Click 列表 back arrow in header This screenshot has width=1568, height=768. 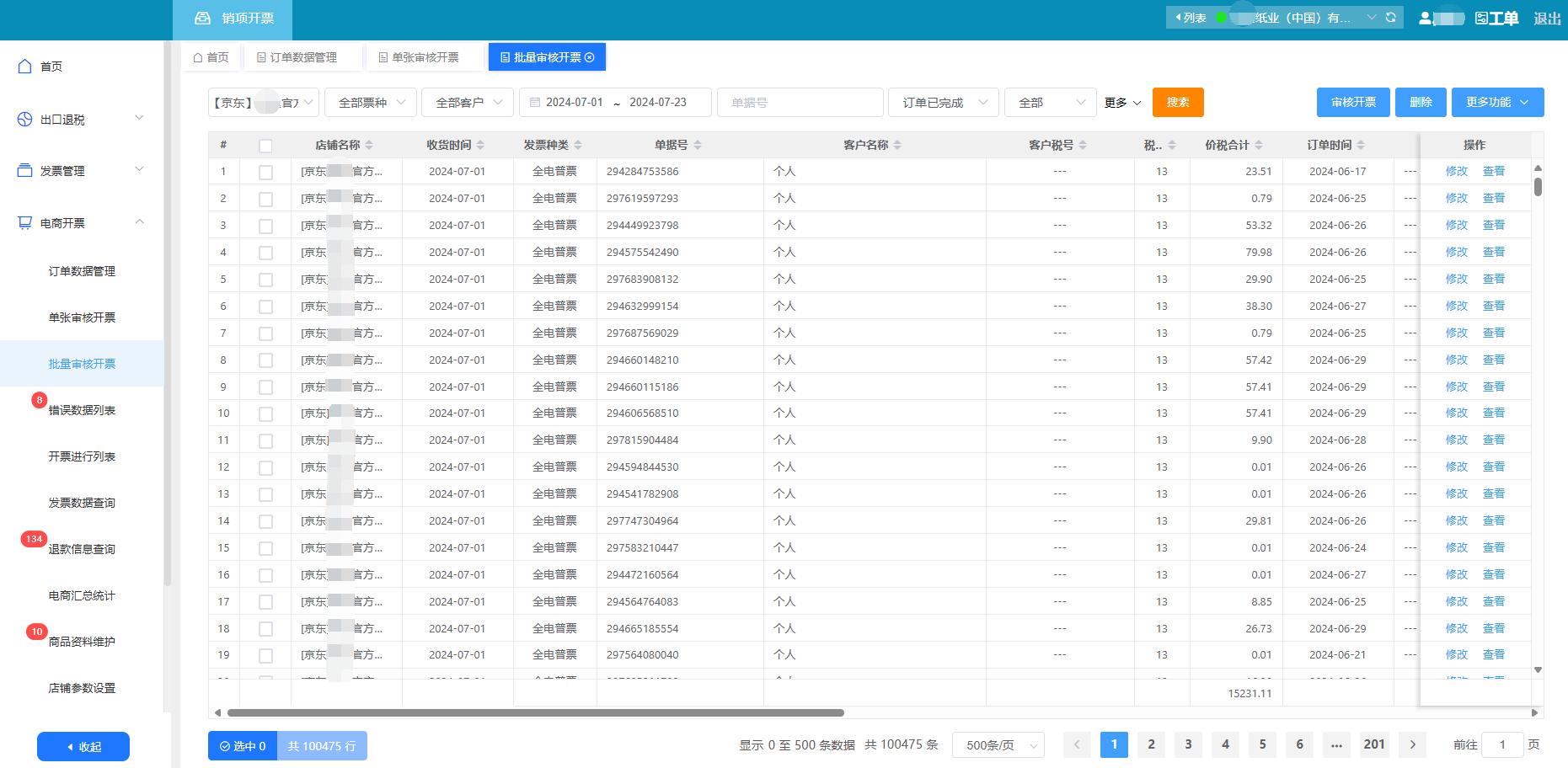(x=1191, y=18)
